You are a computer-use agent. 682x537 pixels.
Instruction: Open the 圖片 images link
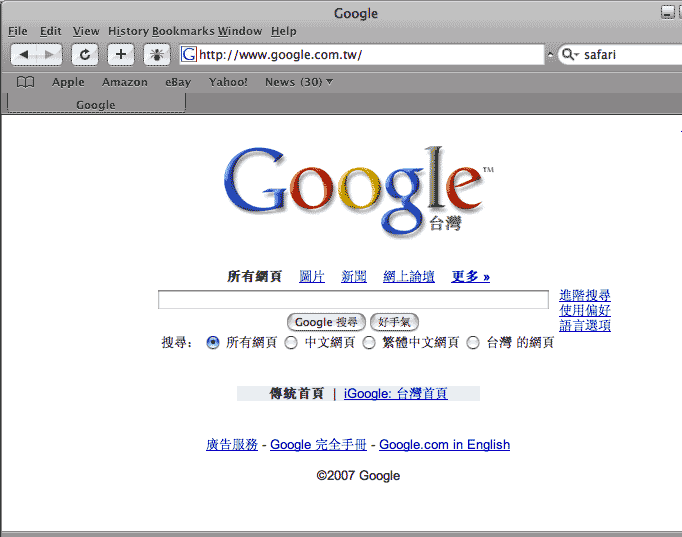312,276
